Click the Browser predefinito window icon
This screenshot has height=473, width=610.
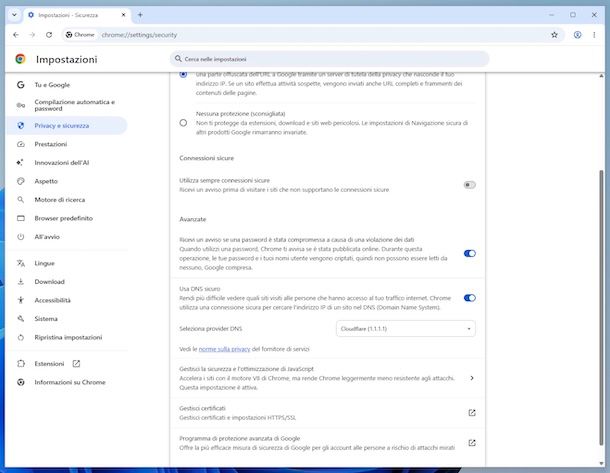[21, 218]
